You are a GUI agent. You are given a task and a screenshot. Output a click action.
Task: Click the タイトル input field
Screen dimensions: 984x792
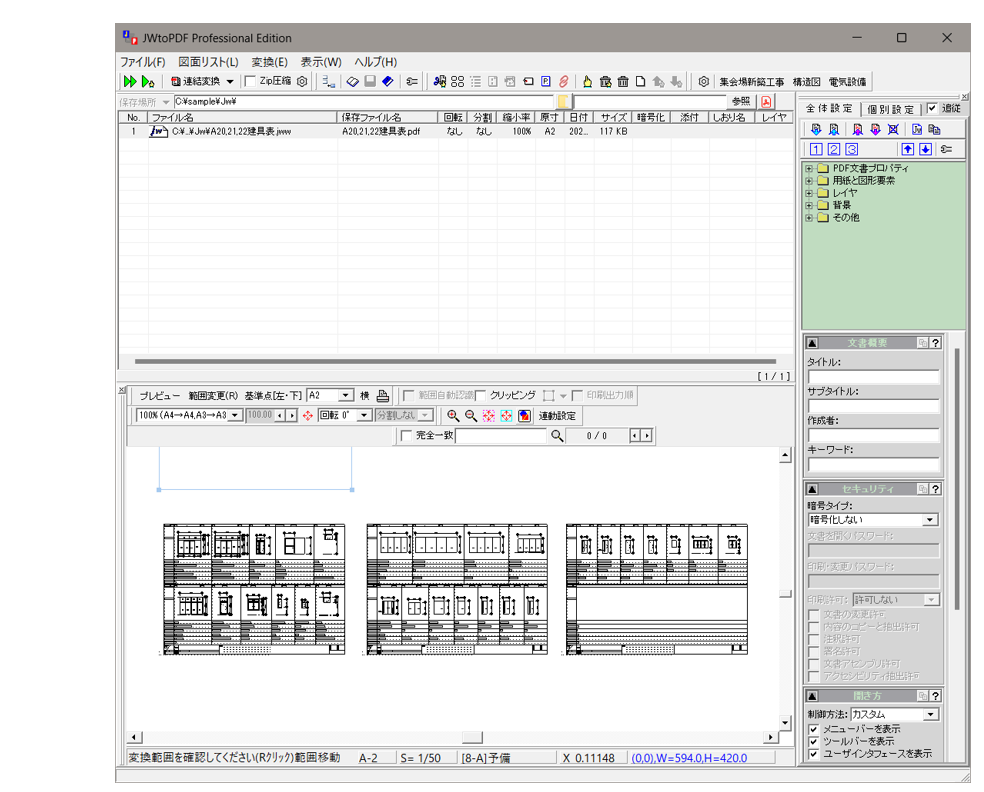pos(873,377)
